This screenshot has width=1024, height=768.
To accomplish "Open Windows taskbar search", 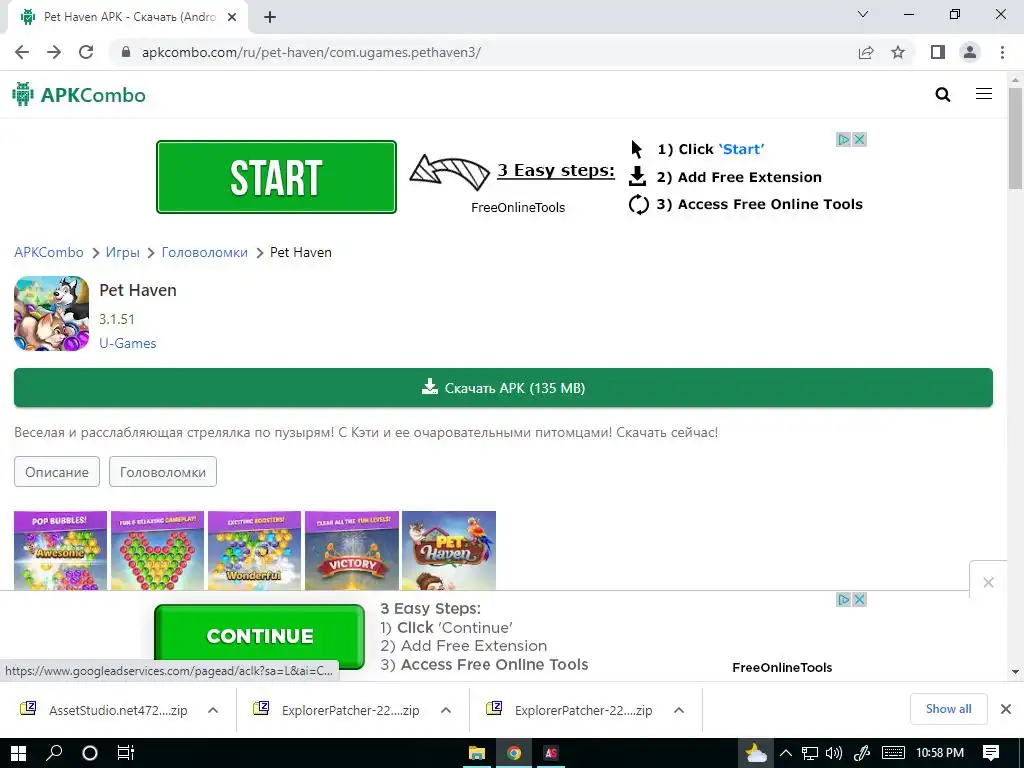I will [54, 753].
